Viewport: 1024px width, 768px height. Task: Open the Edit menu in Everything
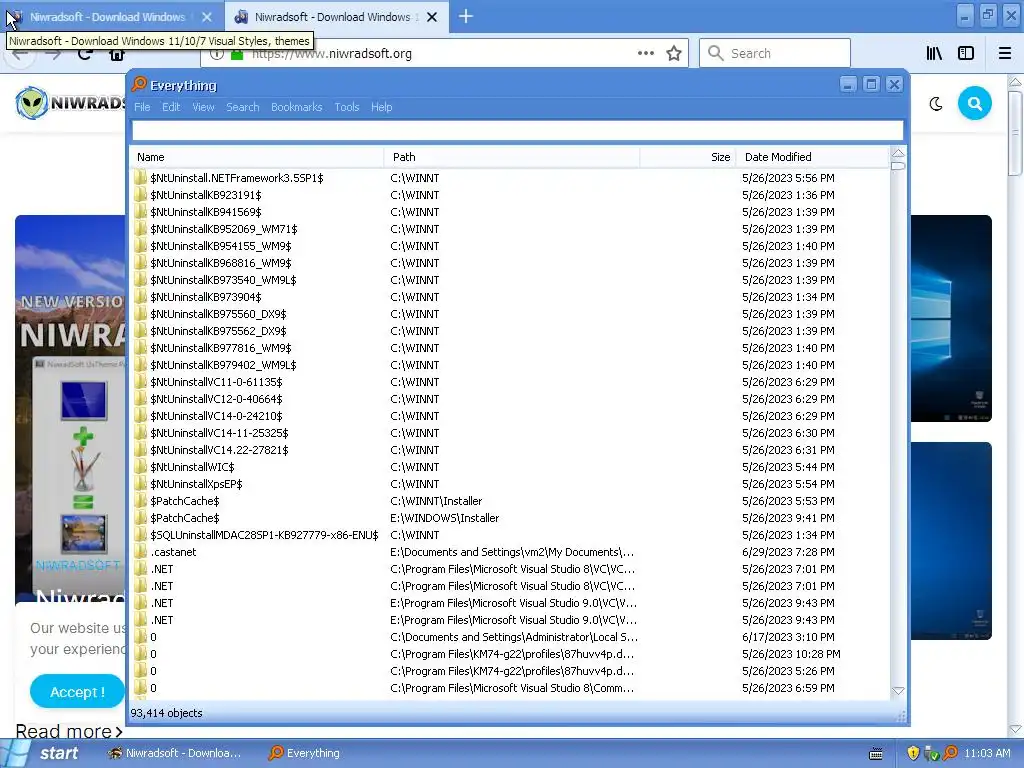(x=171, y=107)
